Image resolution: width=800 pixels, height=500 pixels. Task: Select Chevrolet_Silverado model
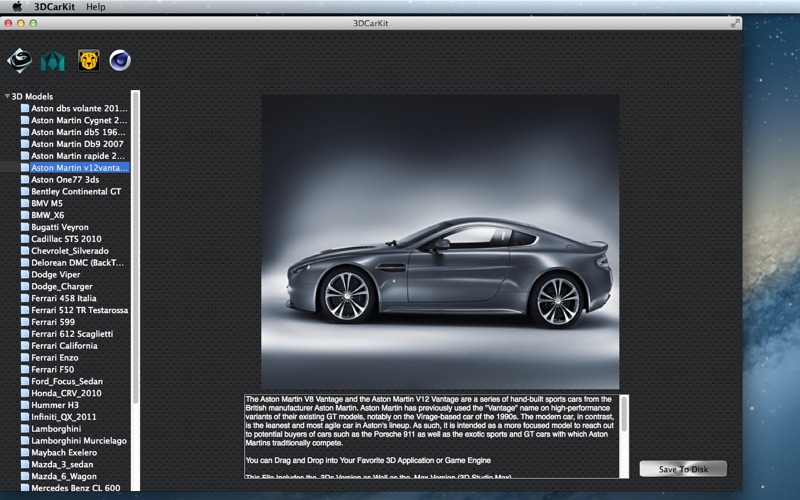click(x=70, y=251)
